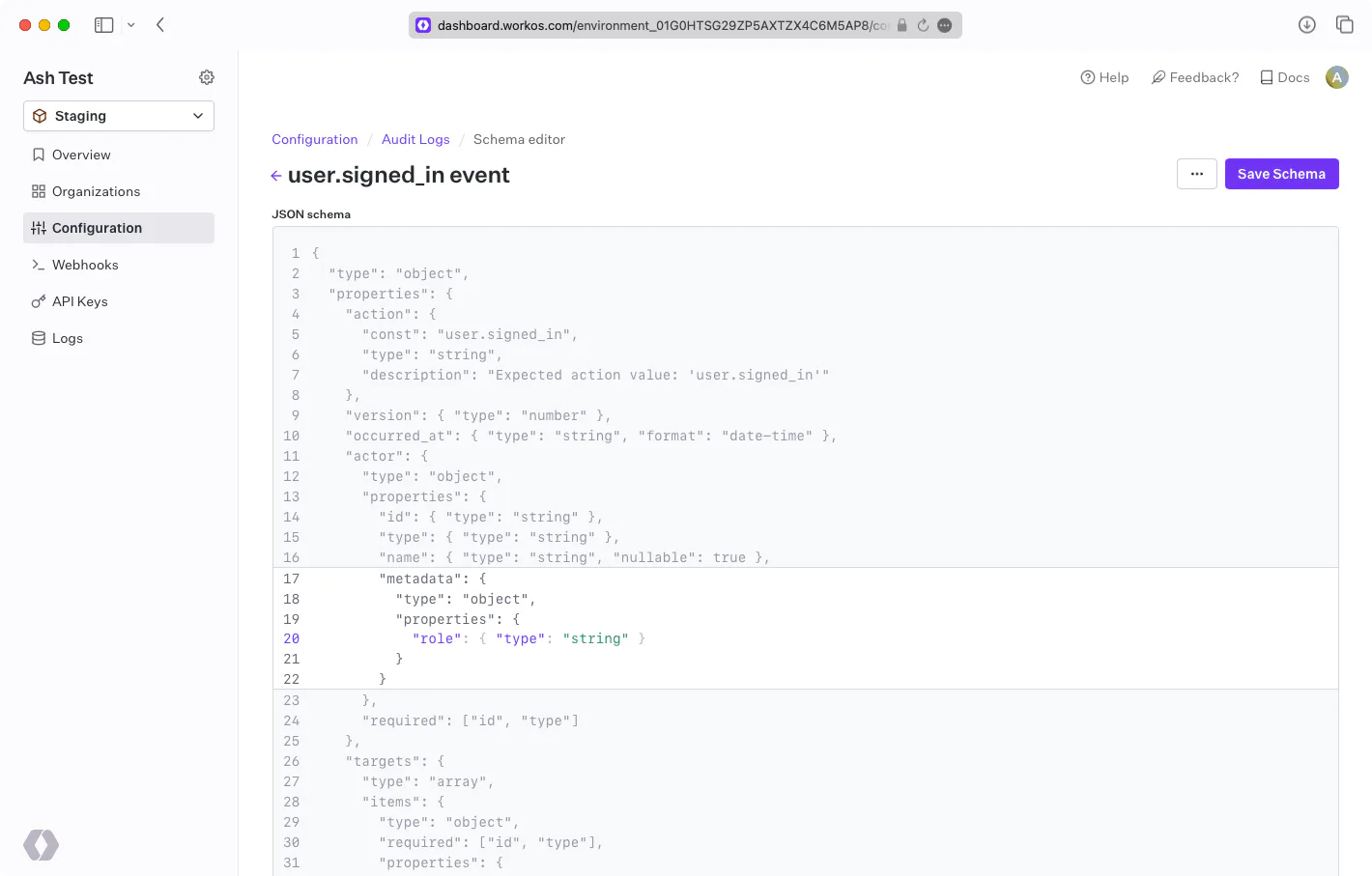Click the back arrow beside user.signed_in event
This screenshot has height=876, width=1372.
click(276, 176)
